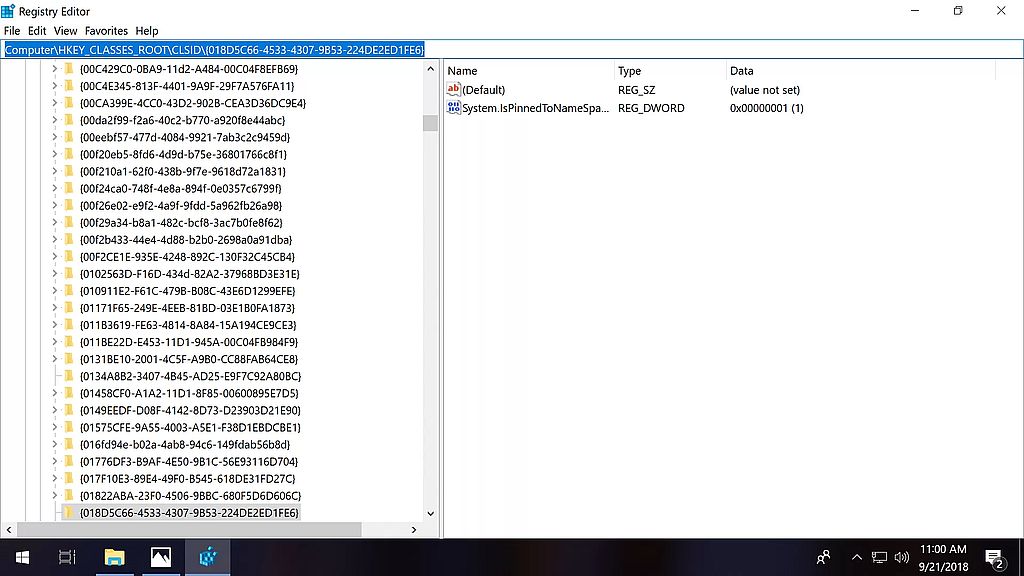Screen dimensions: 1024x576
Task: Click folder icon of {01822ABA-23F0-4506-9BBC-680F5D6D606C}
Action: tap(69, 496)
